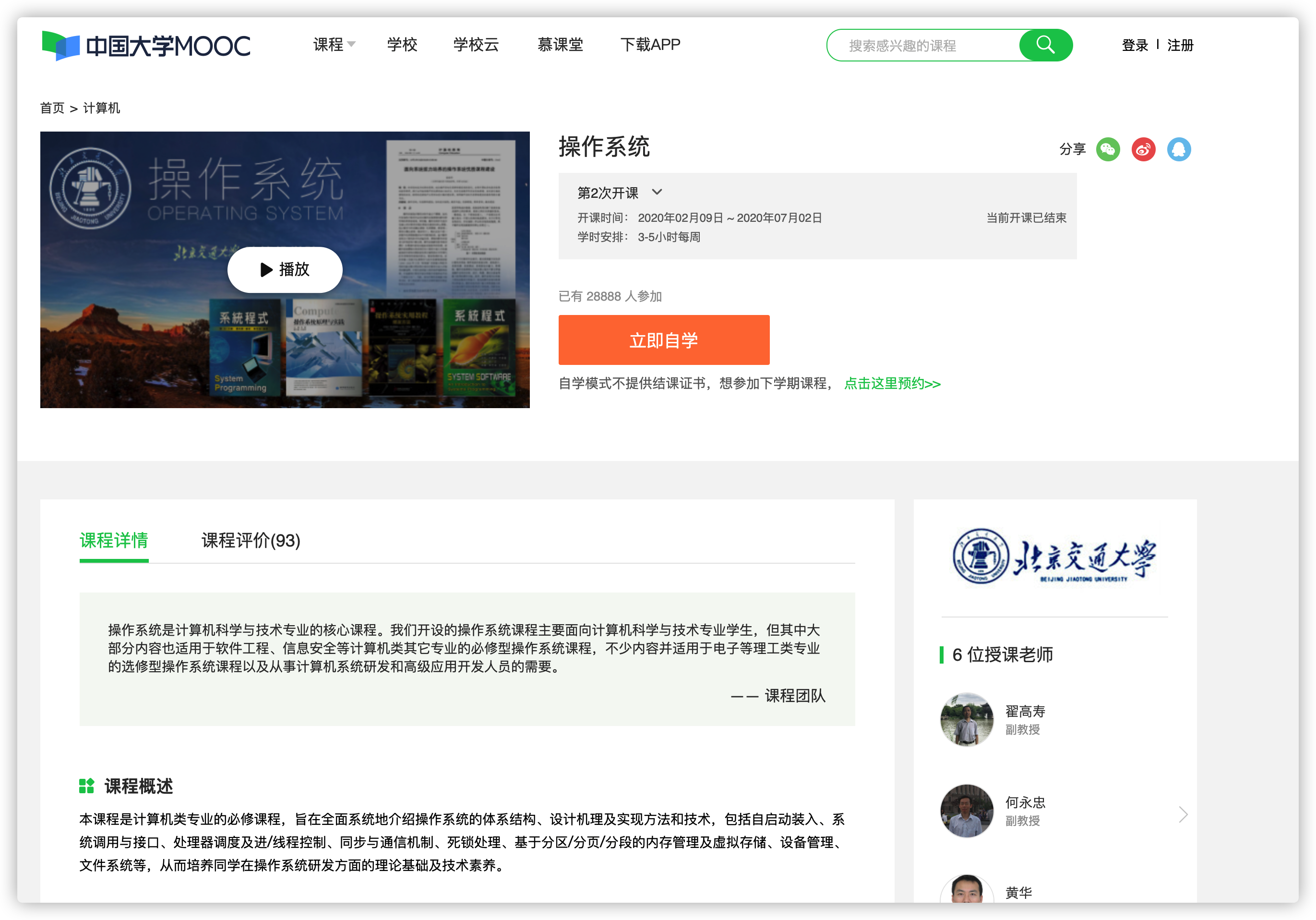Click 何永忠 teacher avatar photo

coord(967,811)
